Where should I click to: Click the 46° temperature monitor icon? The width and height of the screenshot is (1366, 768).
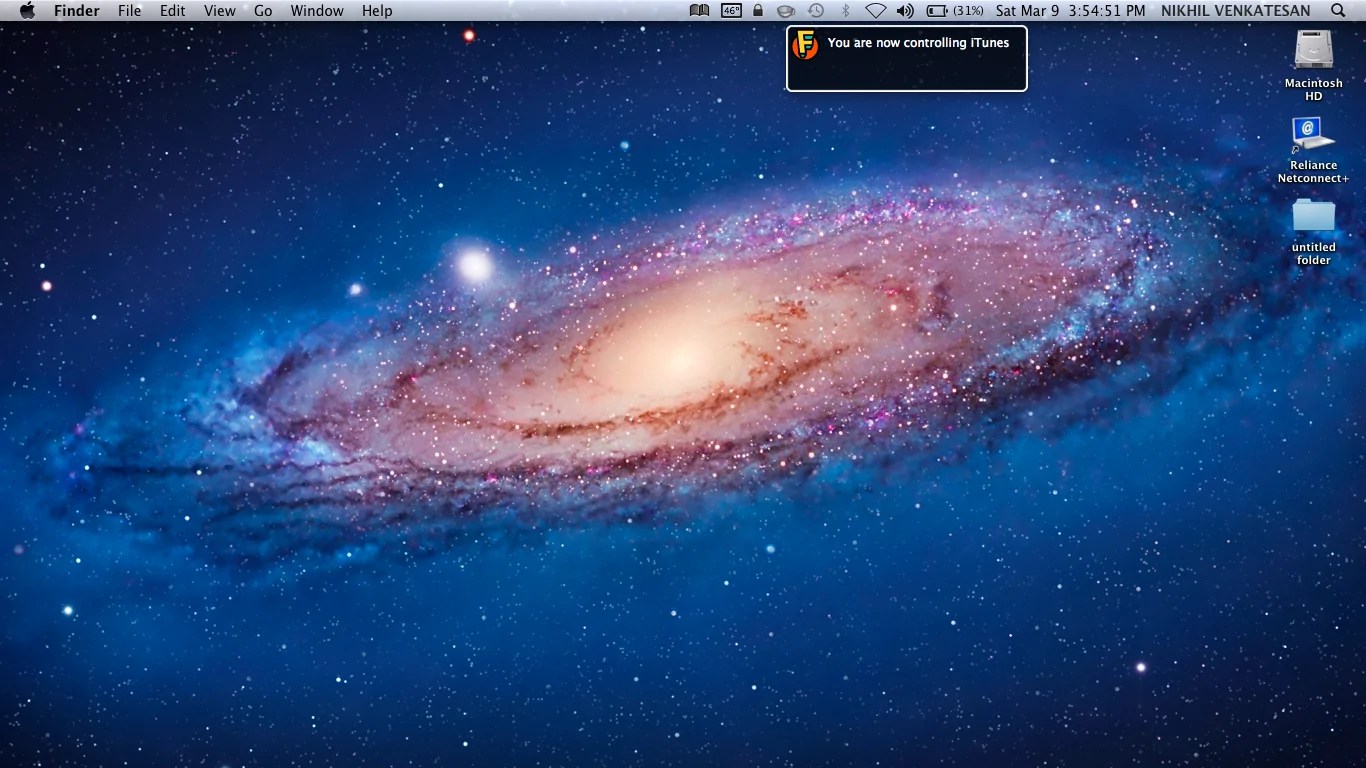pyautogui.click(x=731, y=11)
